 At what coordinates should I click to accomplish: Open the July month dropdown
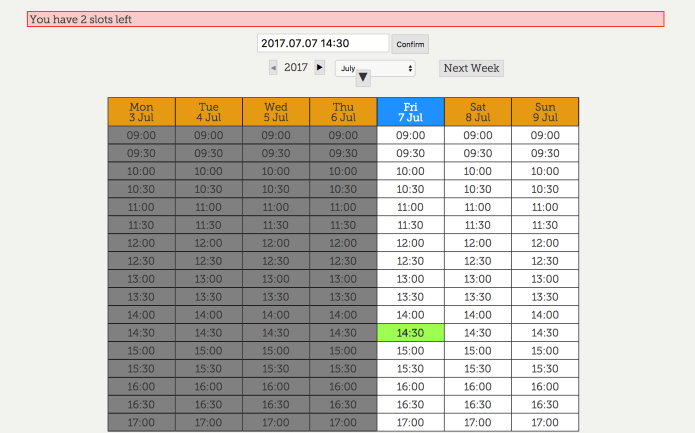[x=375, y=68]
